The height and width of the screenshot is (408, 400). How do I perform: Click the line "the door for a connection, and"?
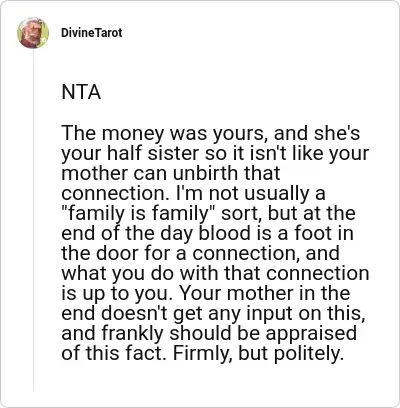(x=200, y=253)
